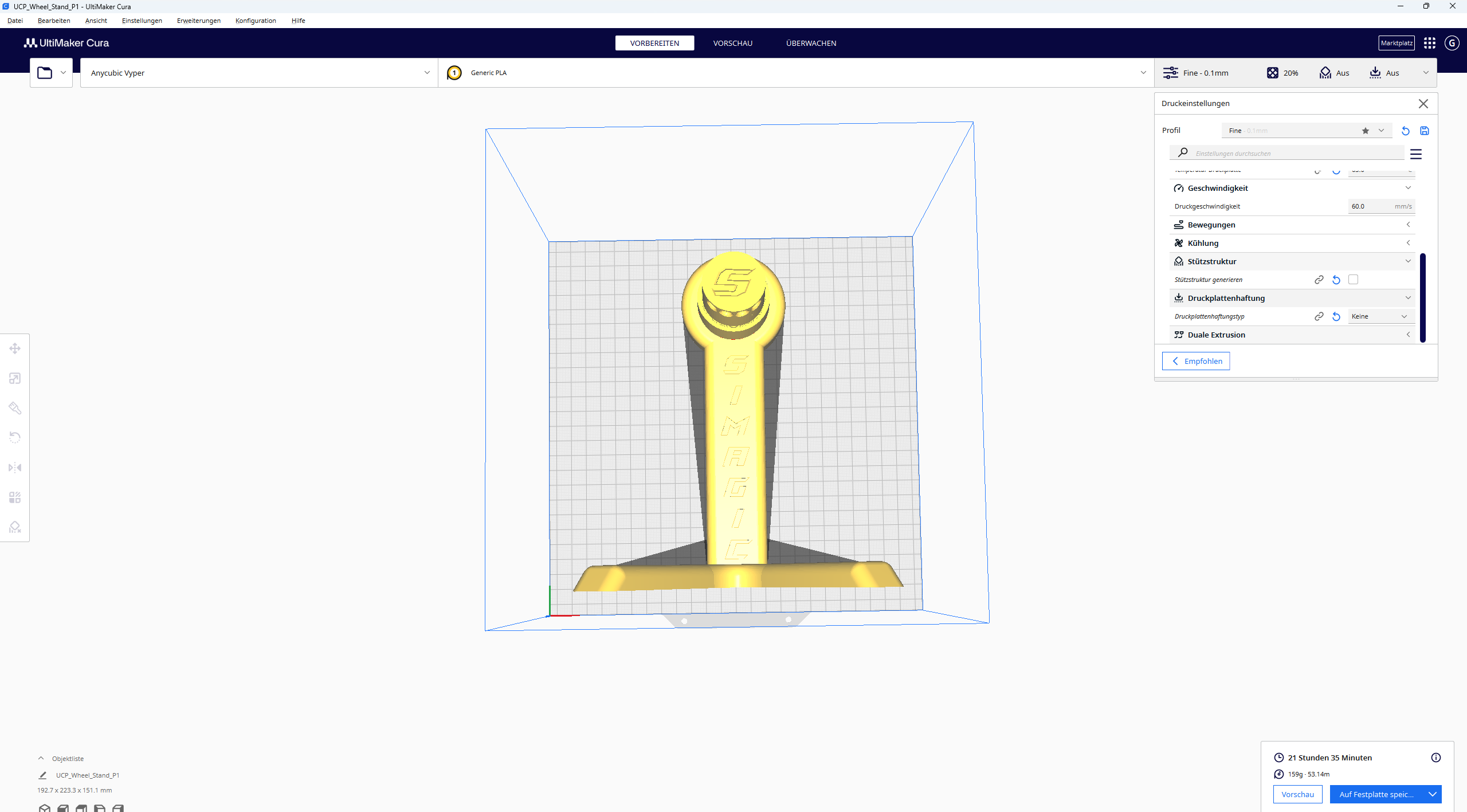This screenshot has width=1467, height=812.
Task: Rename model with the pencil icon
Action: (x=42, y=775)
